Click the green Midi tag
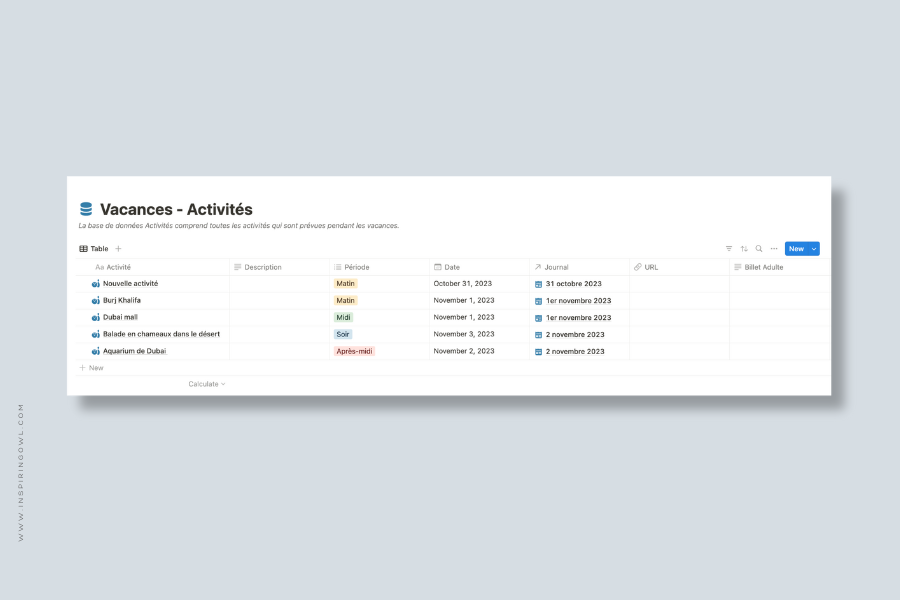 coord(343,317)
